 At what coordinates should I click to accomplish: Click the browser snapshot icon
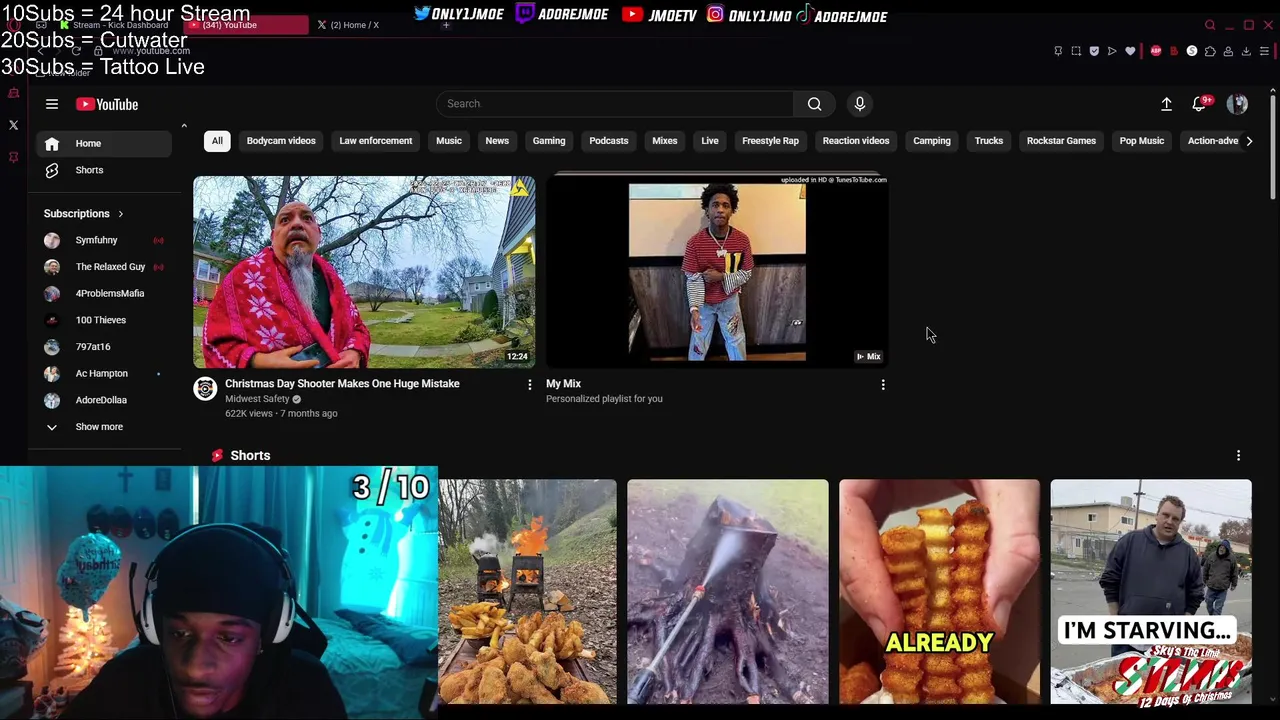point(1076,51)
